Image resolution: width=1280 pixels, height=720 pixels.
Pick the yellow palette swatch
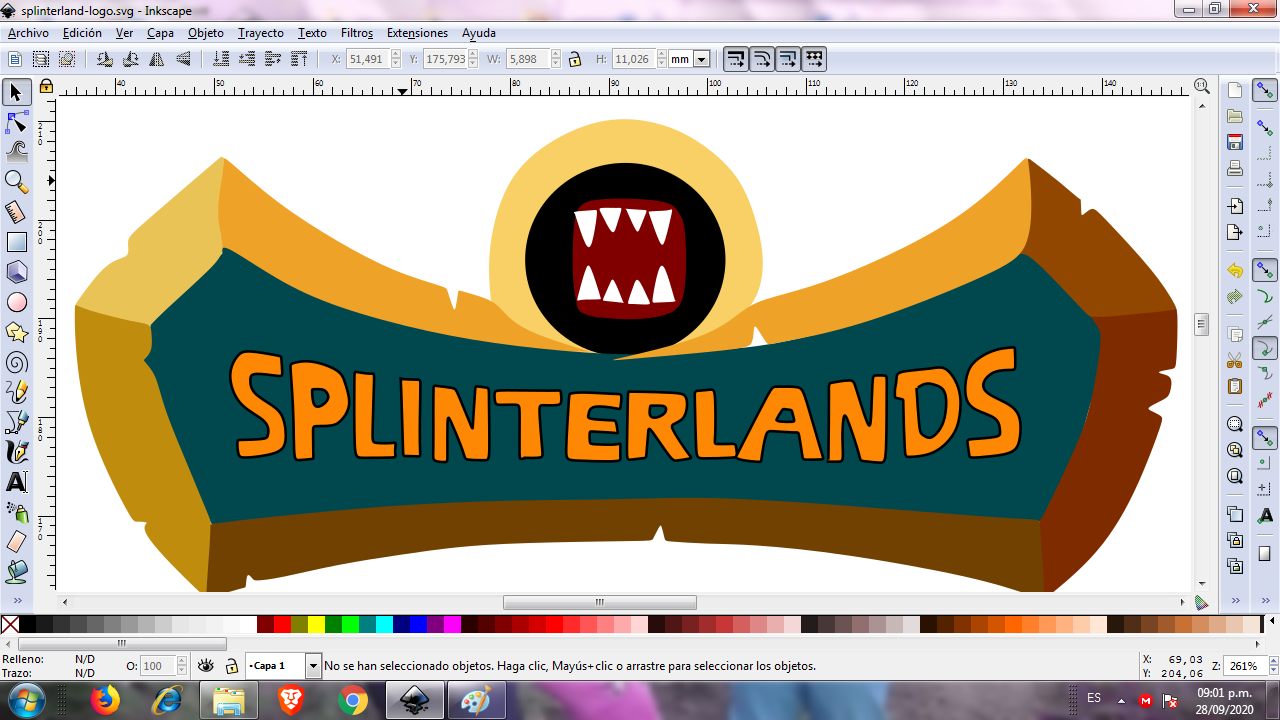[316, 625]
